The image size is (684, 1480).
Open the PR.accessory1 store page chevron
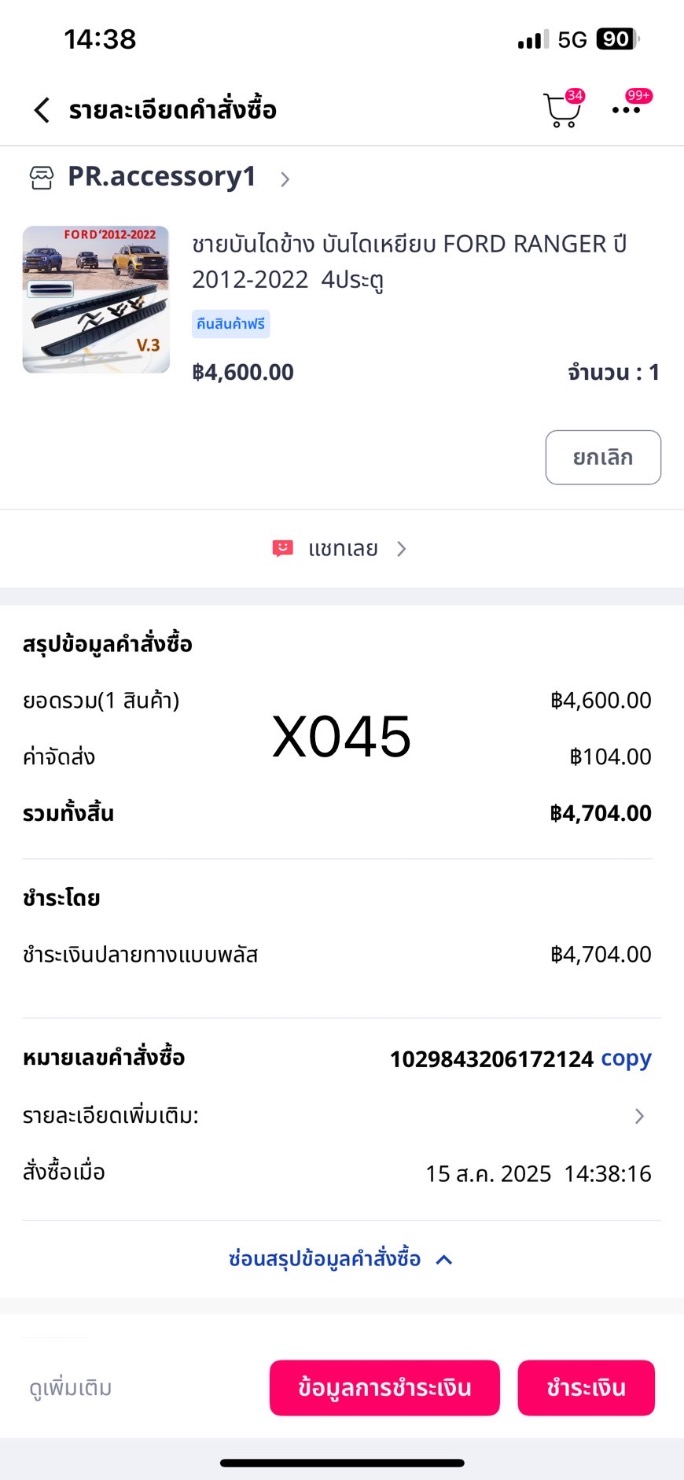(x=285, y=179)
